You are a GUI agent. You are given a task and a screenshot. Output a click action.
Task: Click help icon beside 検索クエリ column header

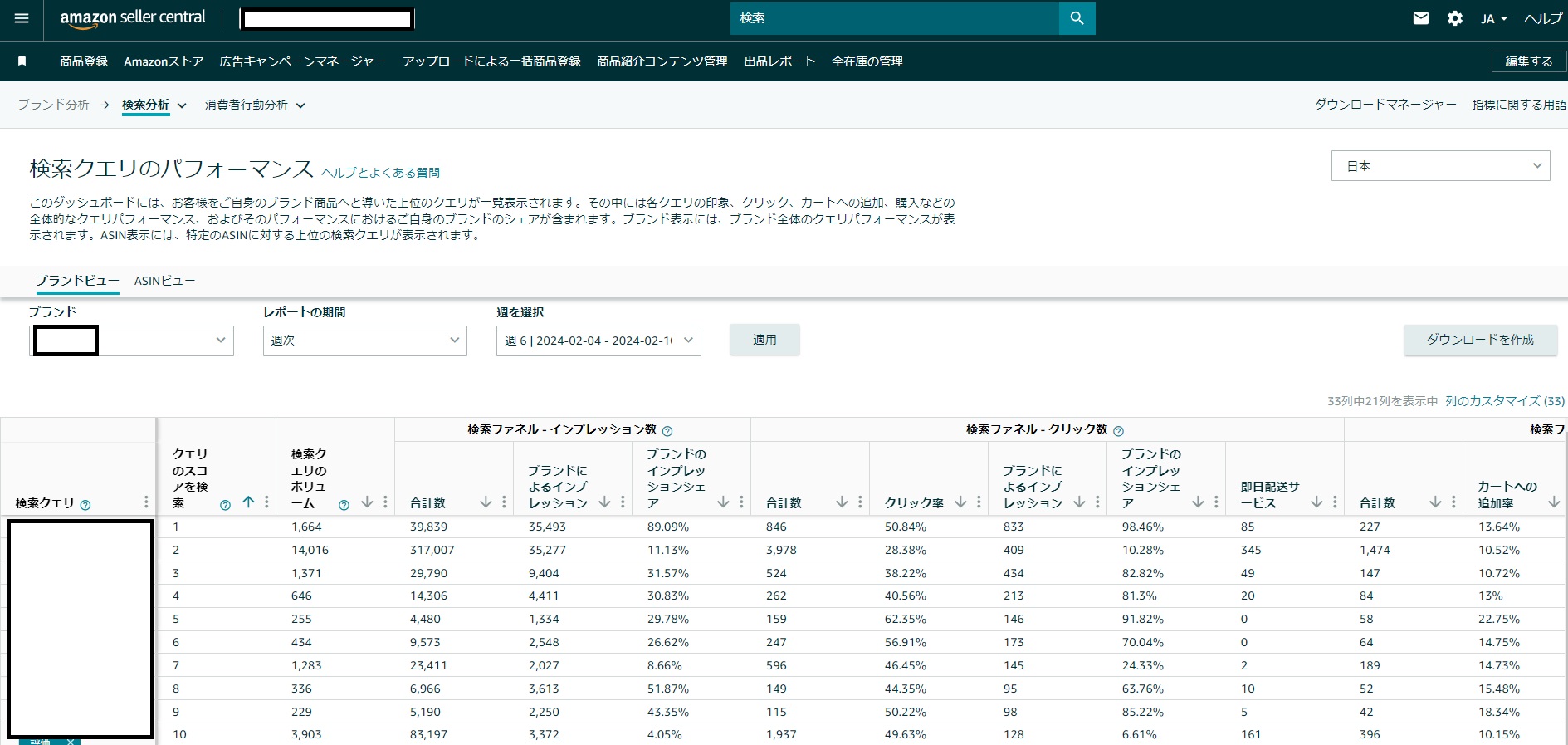pyautogui.click(x=85, y=505)
